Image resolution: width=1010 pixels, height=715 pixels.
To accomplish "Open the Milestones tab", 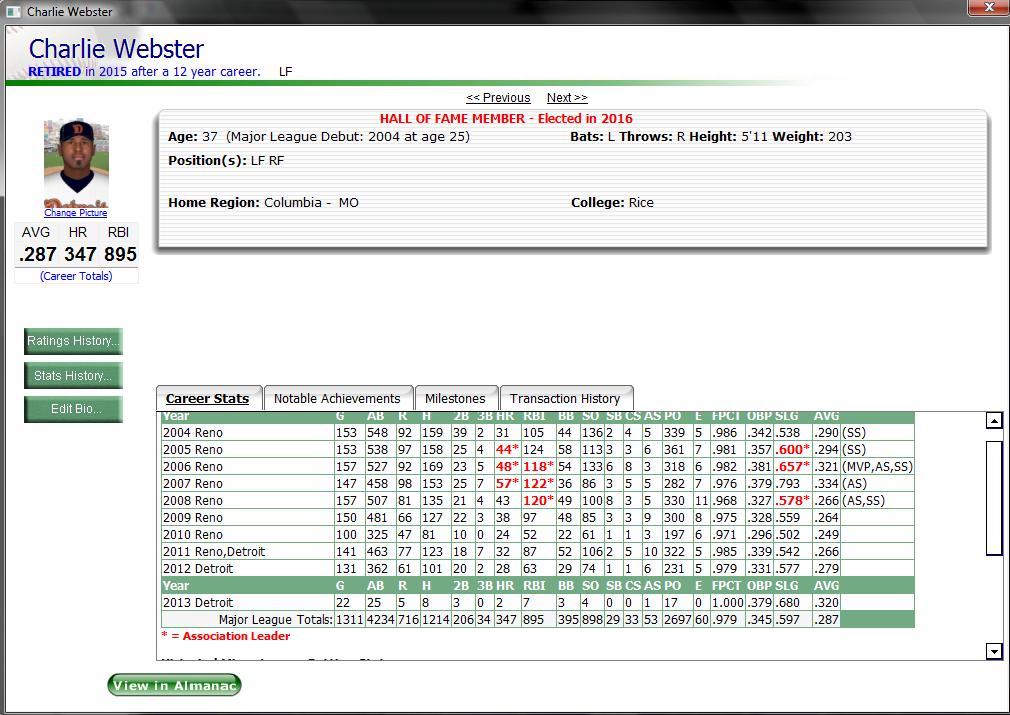I will tap(455, 399).
